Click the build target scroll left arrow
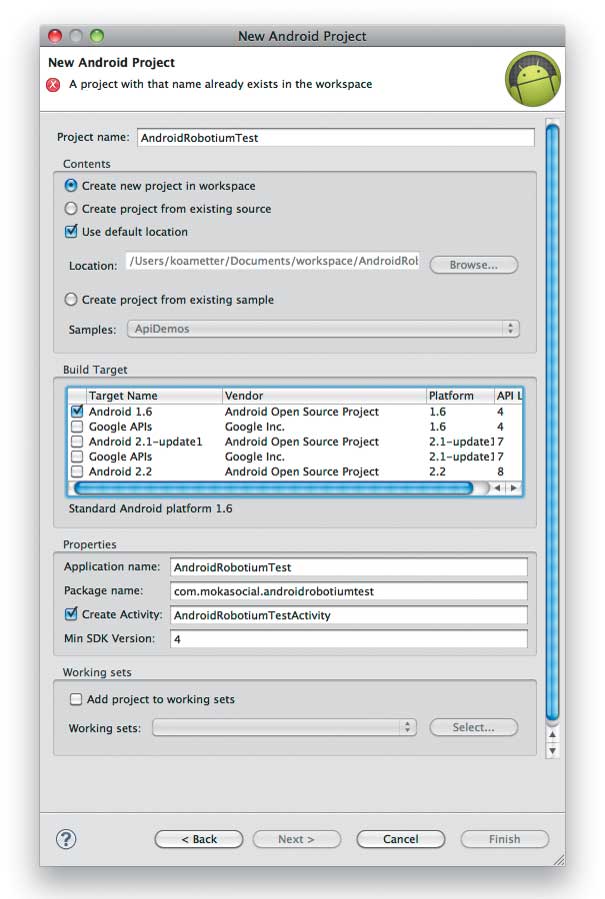Viewport: 605px width, 899px height. coord(498,488)
